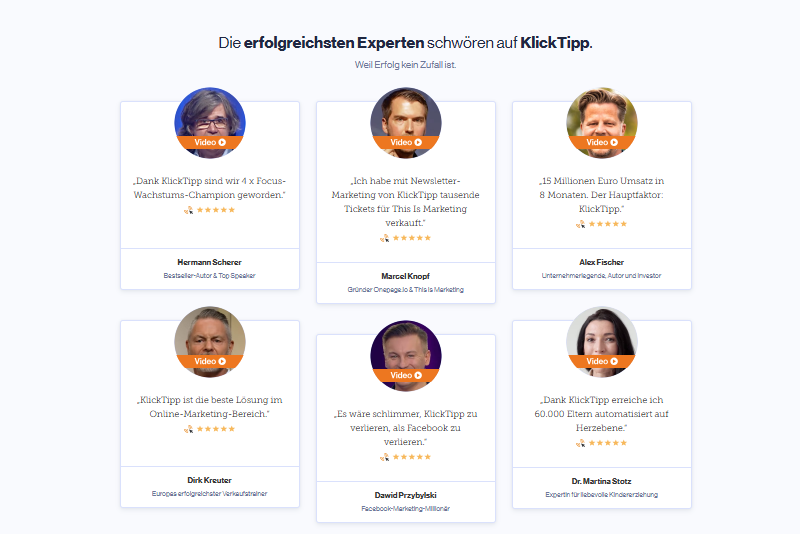Click the star rating under Dawid Przybylski's quote
This screenshot has height=534, width=800.
tap(406, 457)
